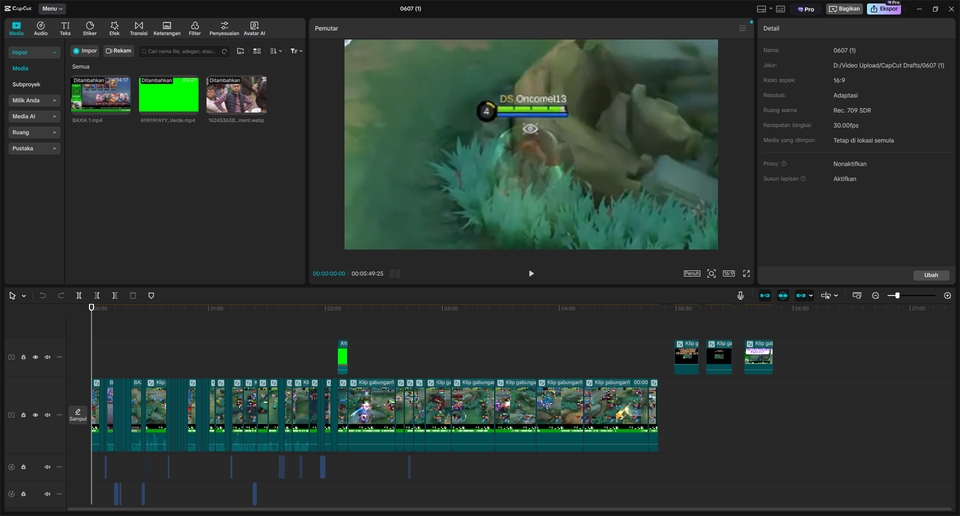This screenshot has width=960, height=516.
Task: Hide the overlay video track with eye icon
Action: coord(36,357)
